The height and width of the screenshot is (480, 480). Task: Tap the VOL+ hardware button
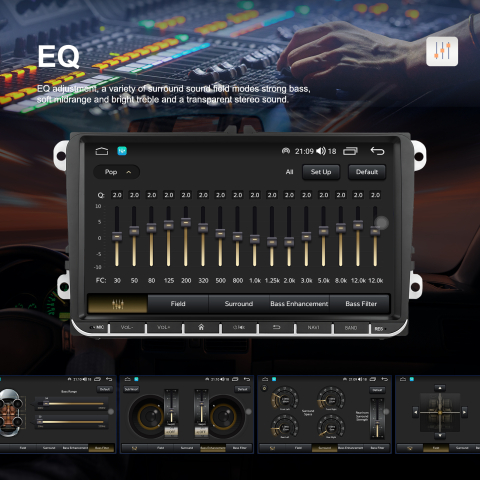click(x=164, y=327)
